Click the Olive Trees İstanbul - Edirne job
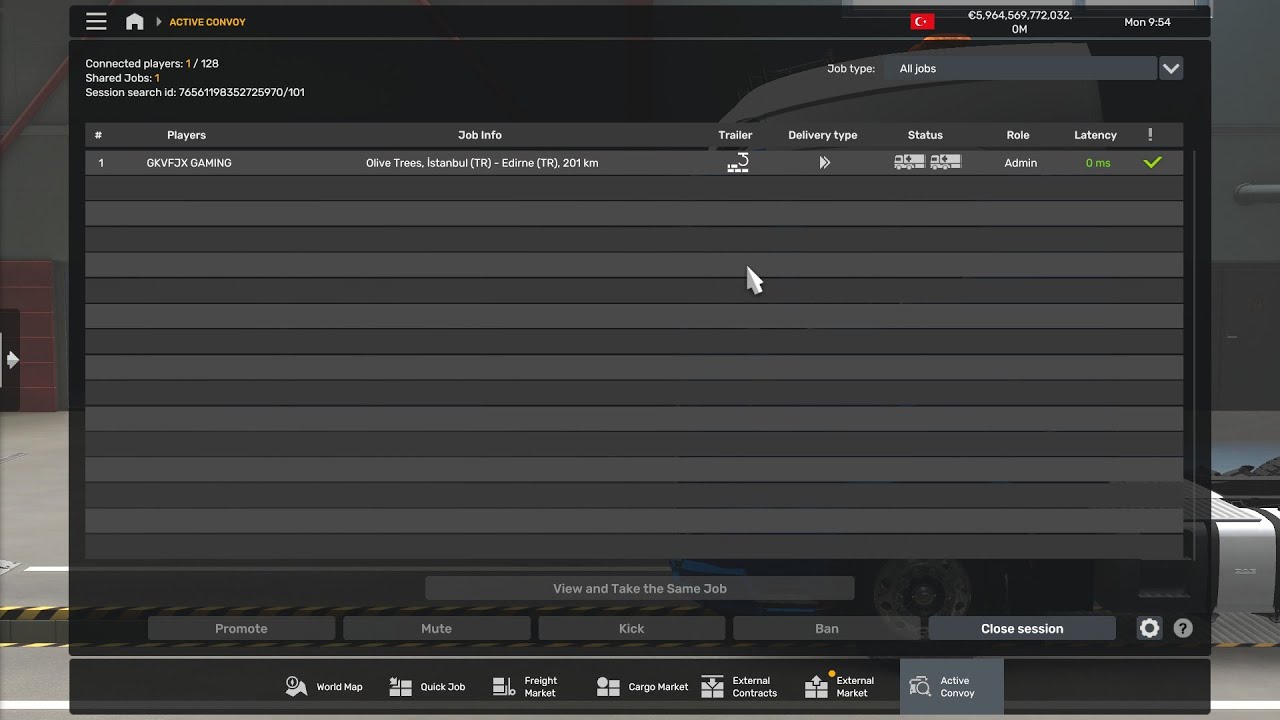The height and width of the screenshot is (720, 1280). click(x=482, y=163)
